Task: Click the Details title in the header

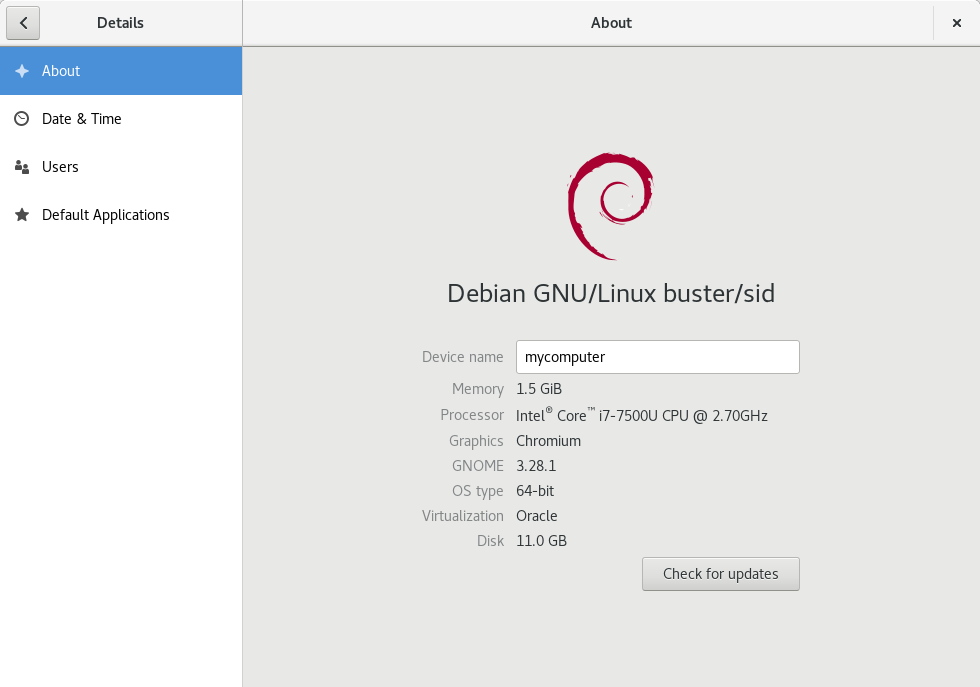Action: click(x=120, y=23)
